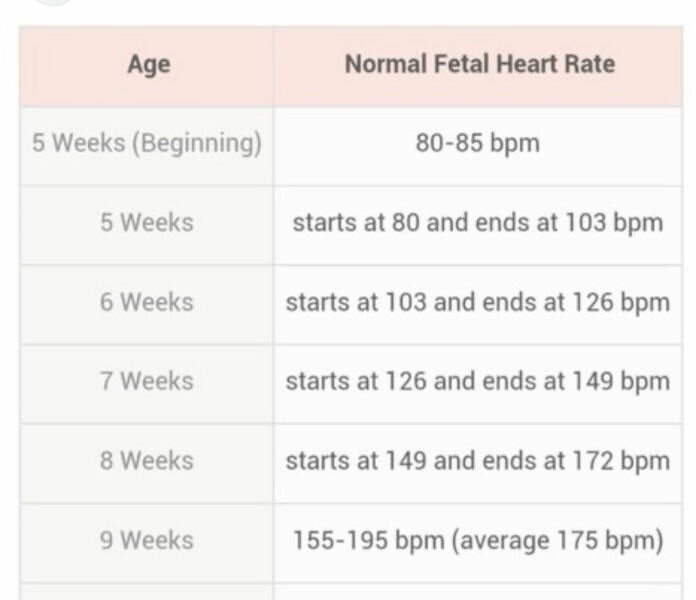
Task: Click '(average 175 bpm)' text
Action: point(560,541)
